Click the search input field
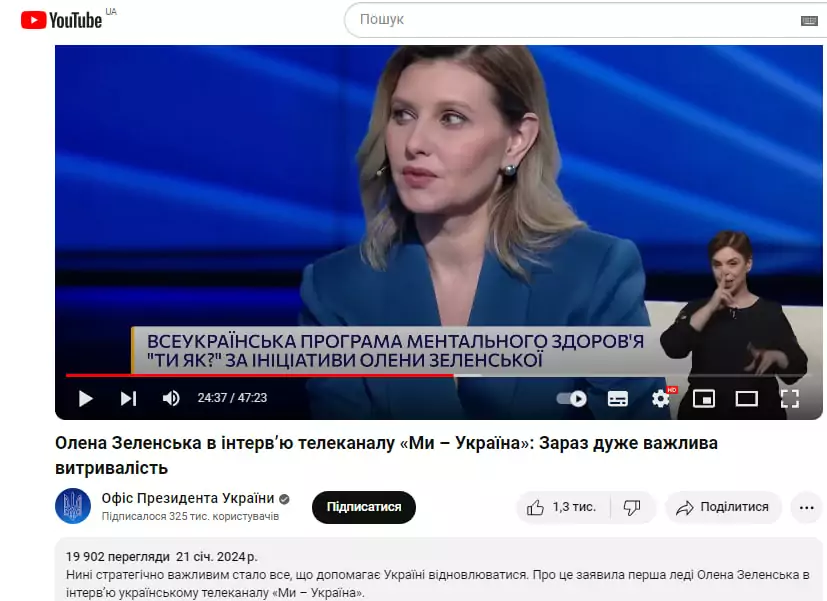This screenshot has height=601, width=827. 570,20
